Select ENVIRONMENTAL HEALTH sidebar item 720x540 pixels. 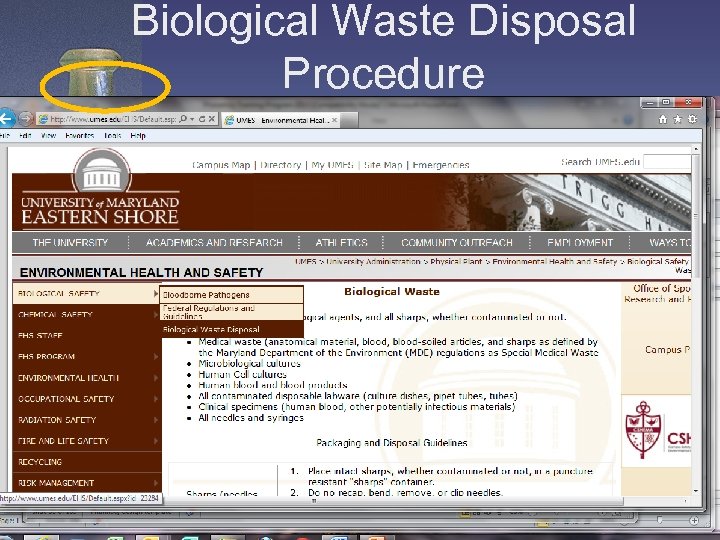(86, 378)
